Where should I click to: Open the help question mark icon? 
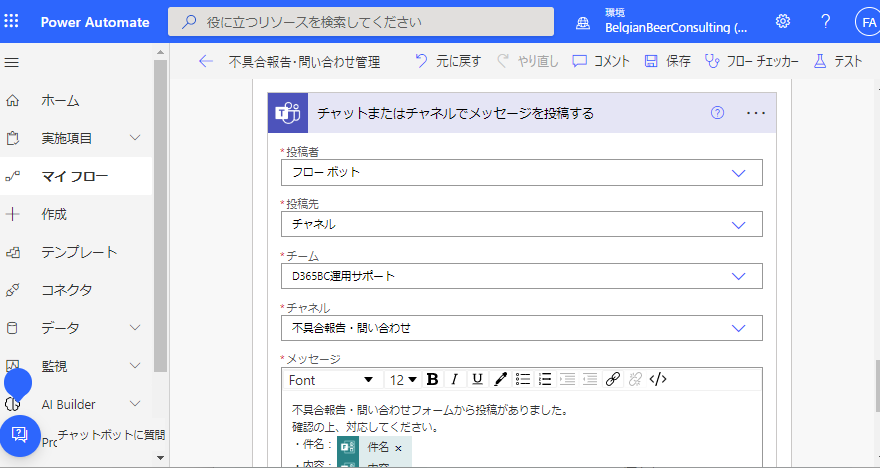(825, 21)
